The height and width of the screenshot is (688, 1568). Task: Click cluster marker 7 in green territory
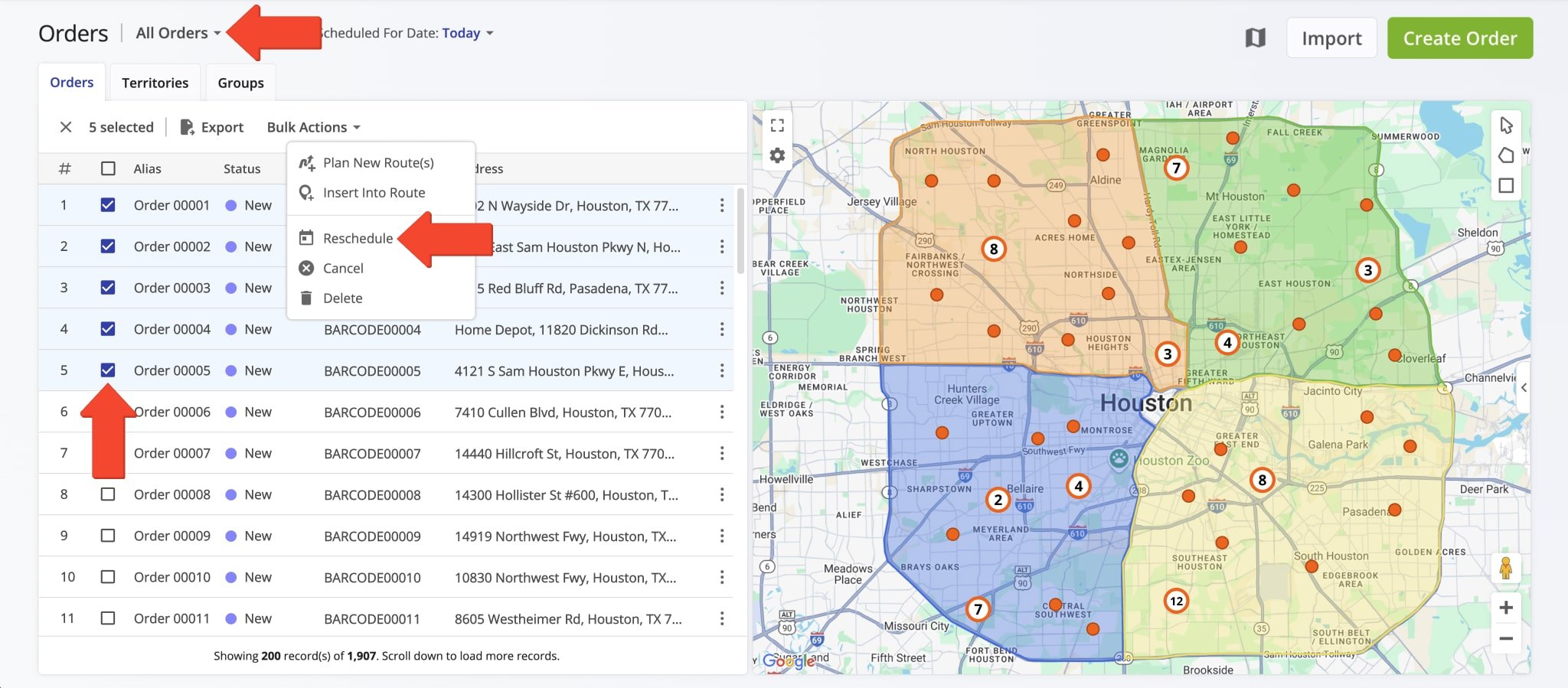click(1176, 168)
